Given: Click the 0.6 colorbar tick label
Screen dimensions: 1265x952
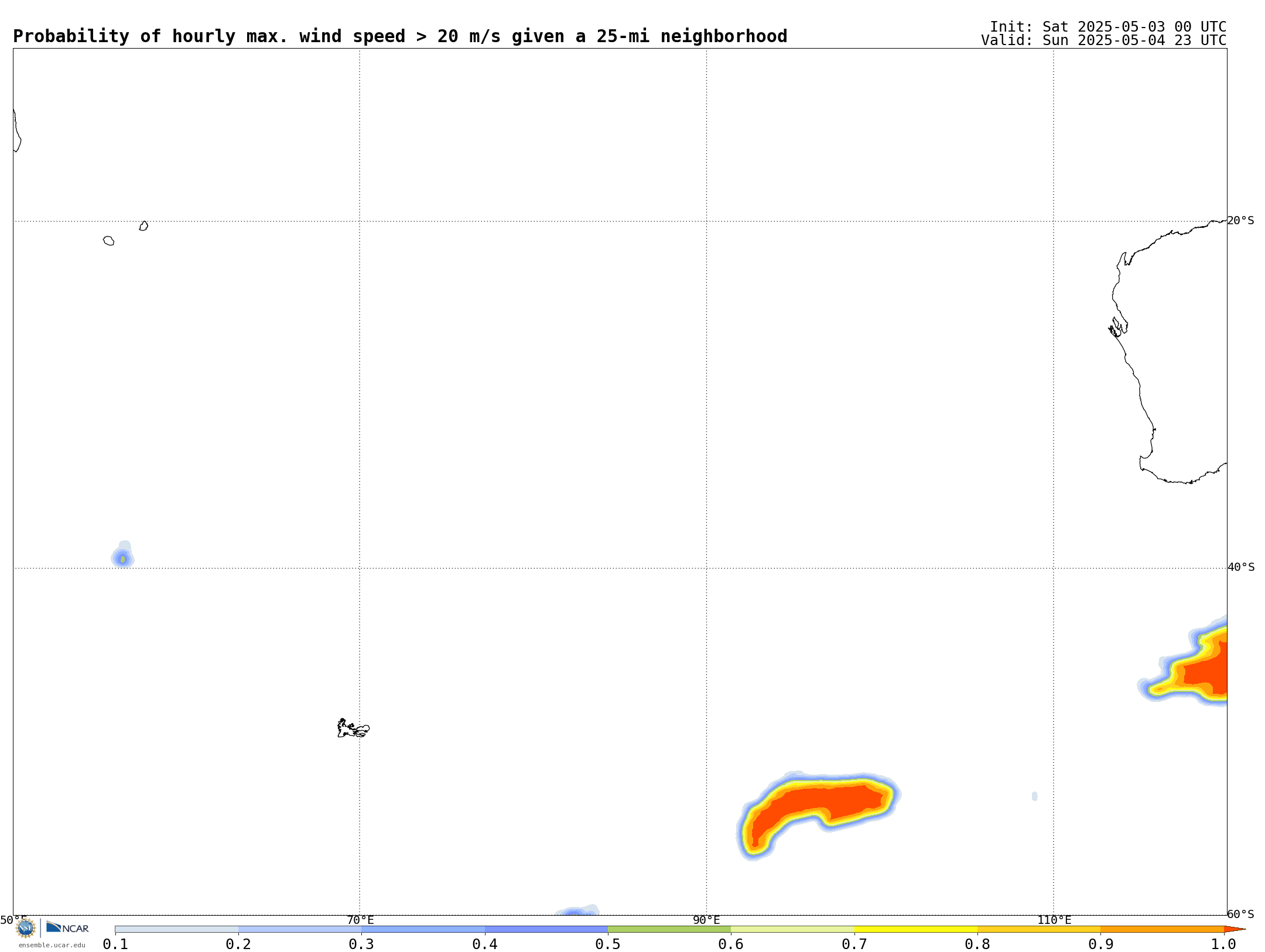Looking at the screenshot, I should tap(731, 944).
